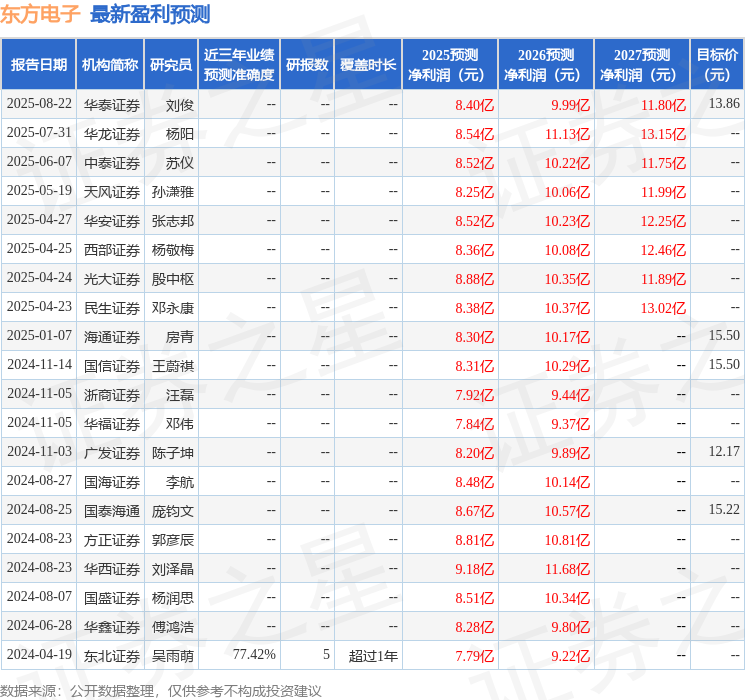Click the 2027预测净利润 column header
This screenshot has width=745, height=700.
pyautogui.click(x=642, y=65)
